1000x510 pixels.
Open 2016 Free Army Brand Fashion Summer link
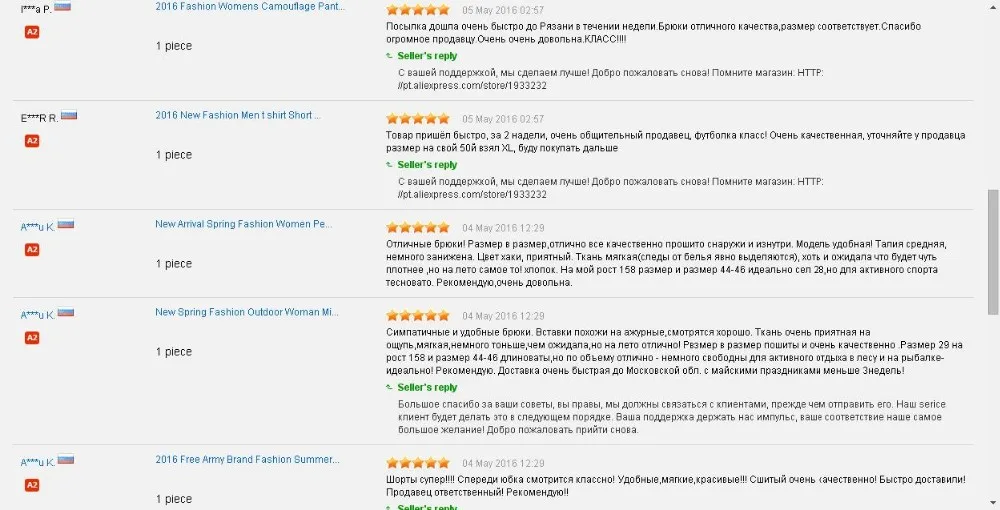[x=247, y=460]
